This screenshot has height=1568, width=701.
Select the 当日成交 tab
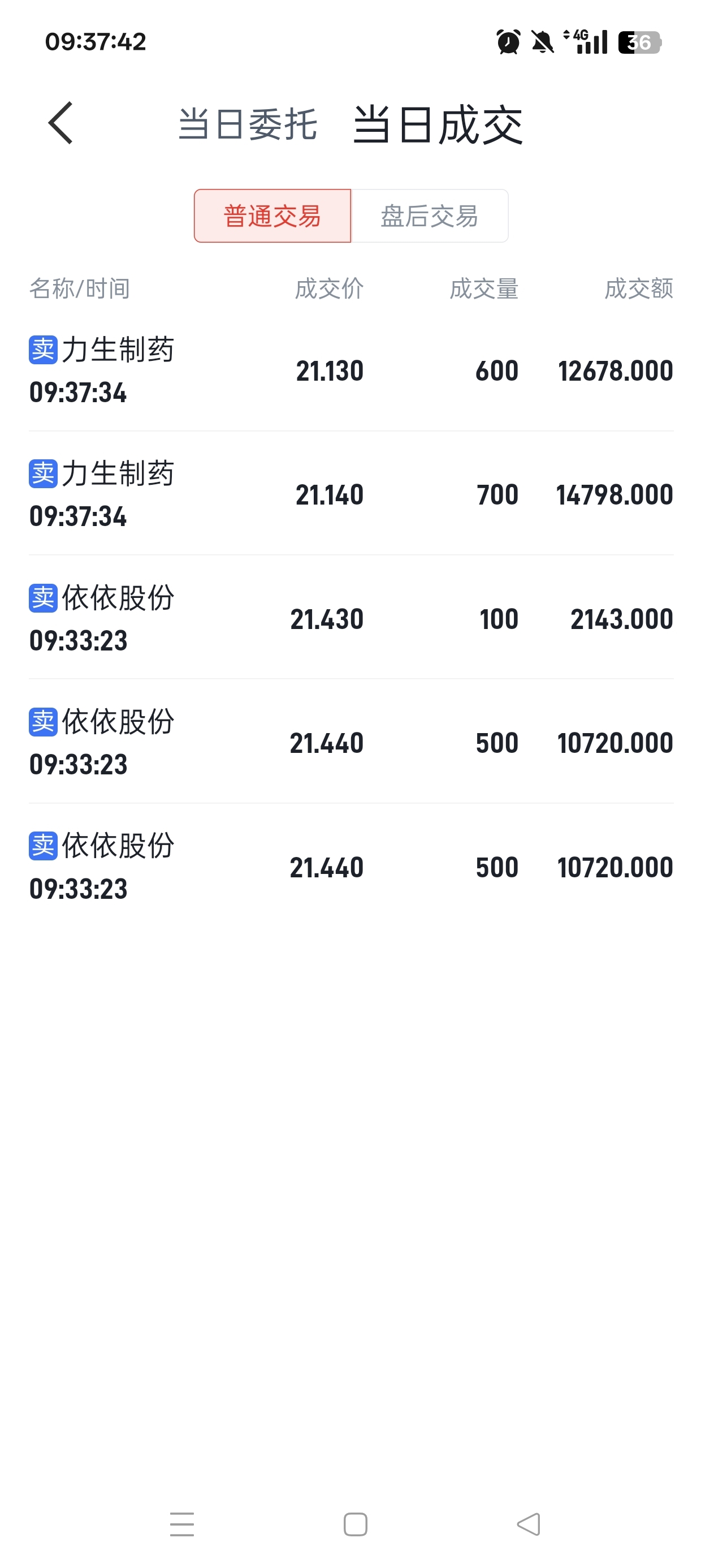point(438,125)
